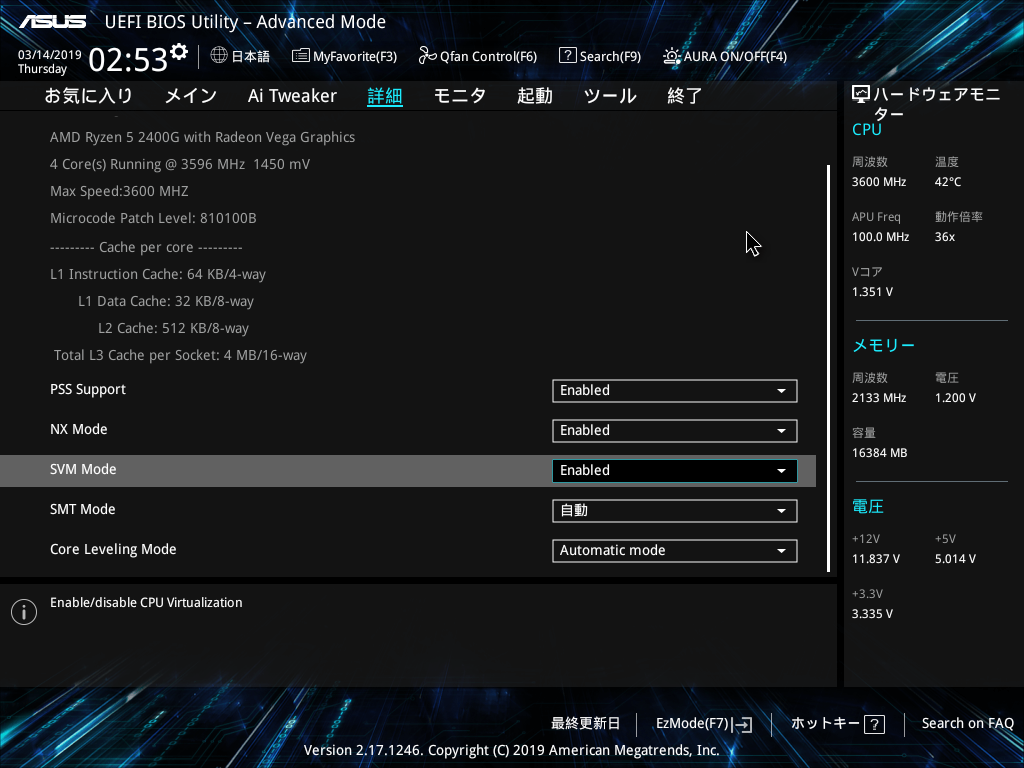The width and height of the screenshot is (1024, 768).
Task: Open Qfan Control fan icon
Action: click(x=428, y=56)
